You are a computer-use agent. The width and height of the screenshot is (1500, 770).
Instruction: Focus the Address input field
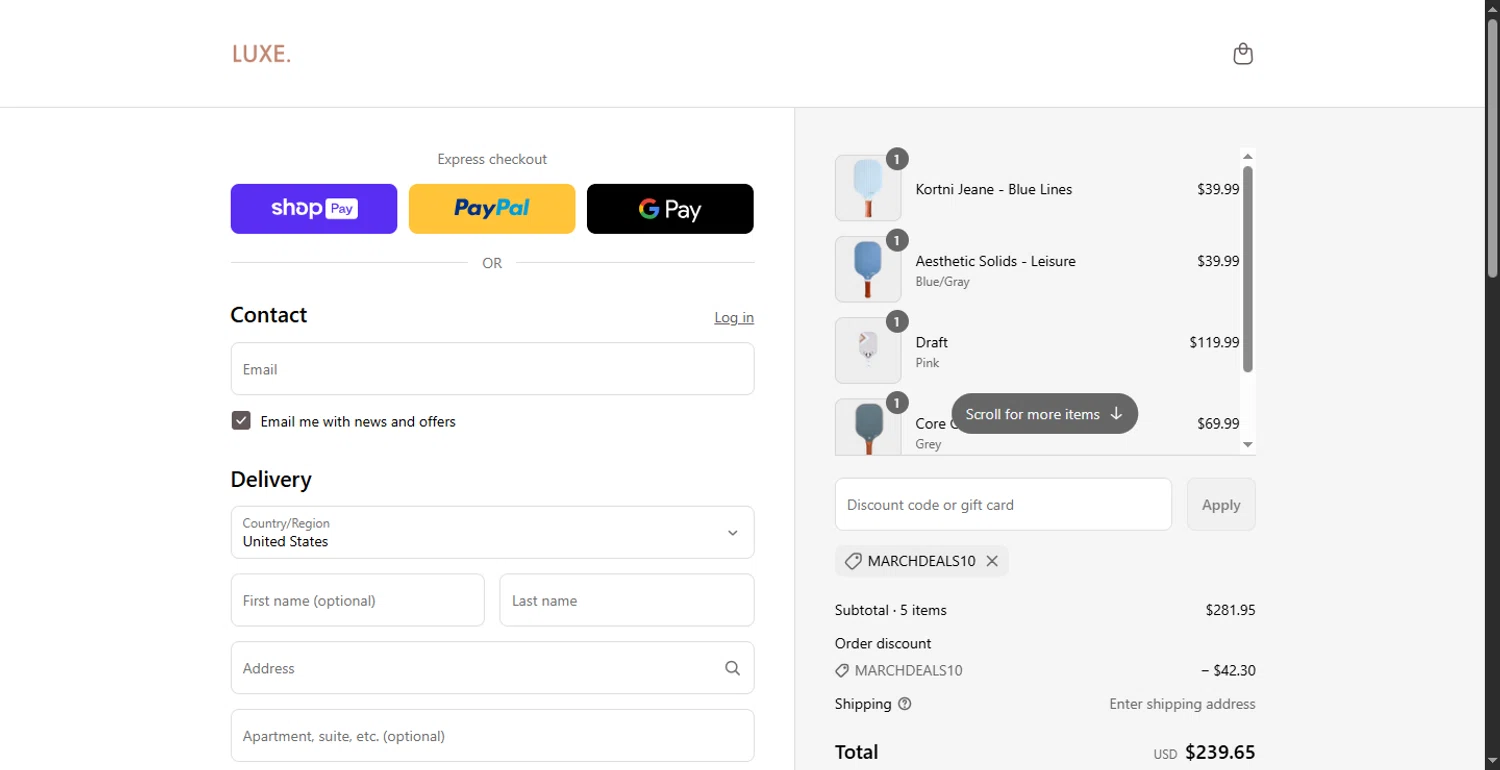(x=492, y=668)
